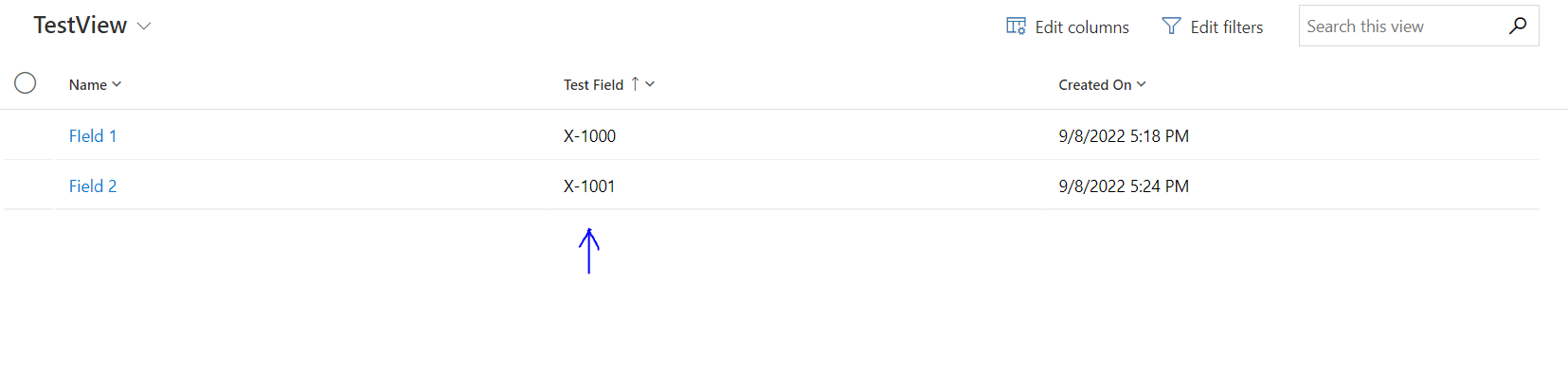
Task: Click the Edit filters button label
Action: 1227,27
